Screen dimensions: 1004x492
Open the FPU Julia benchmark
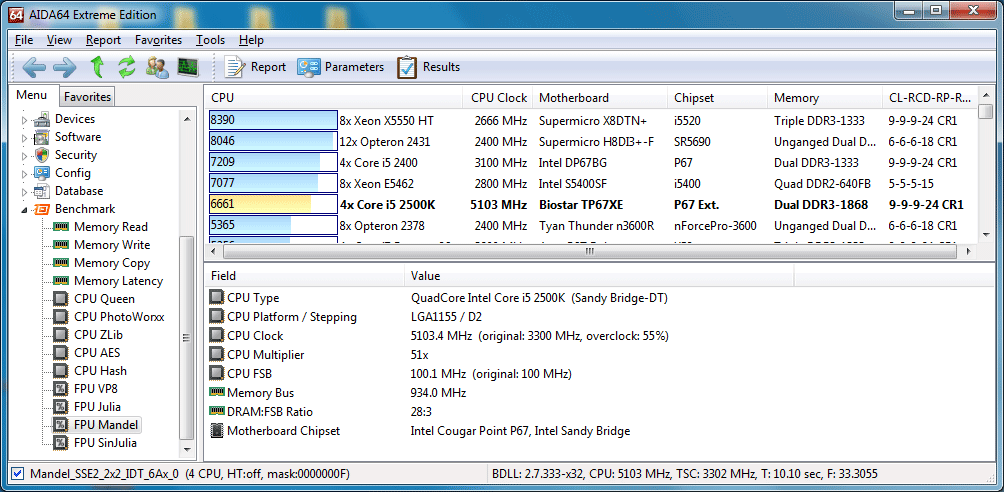coord(97,406)
